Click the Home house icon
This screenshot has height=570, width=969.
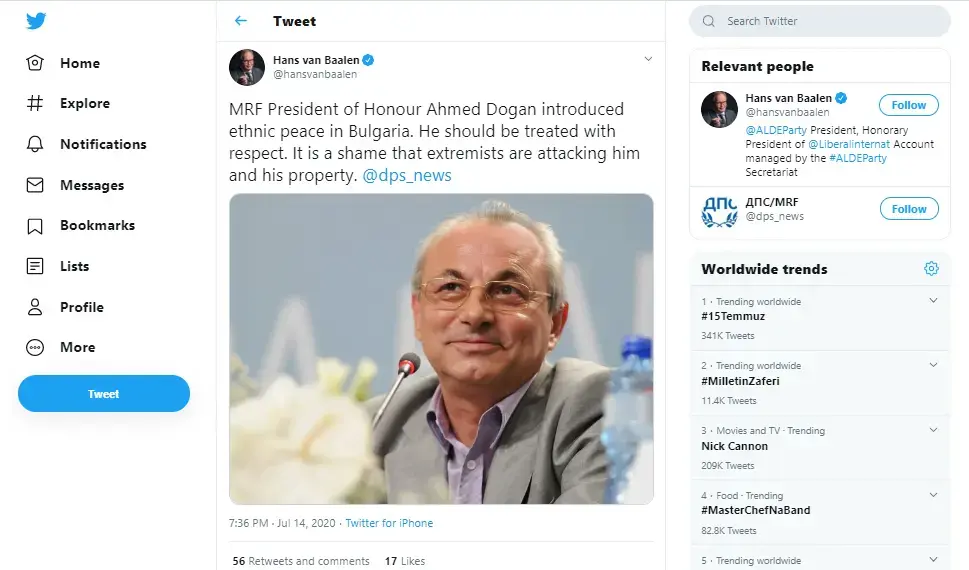pyautogui.click(x=36, y=63)
